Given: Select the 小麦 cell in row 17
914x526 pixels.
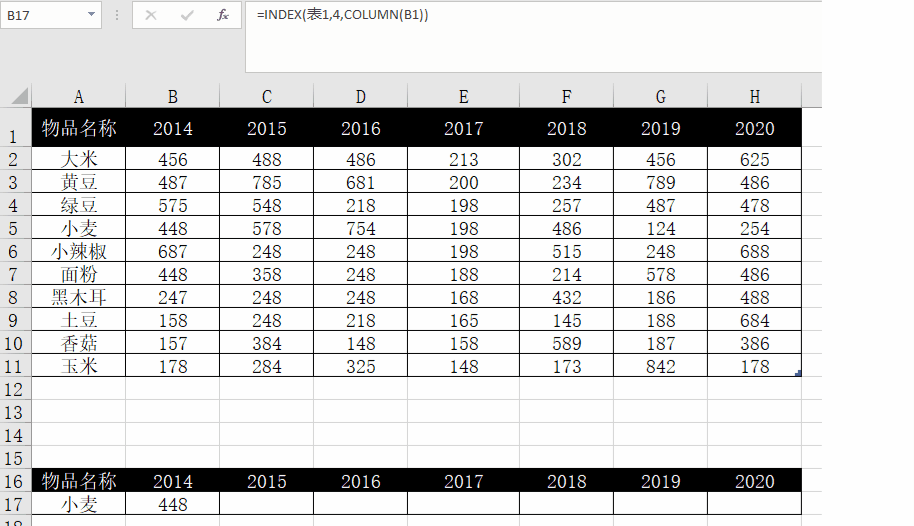Looking at the screenshot, I should [79, 504].
